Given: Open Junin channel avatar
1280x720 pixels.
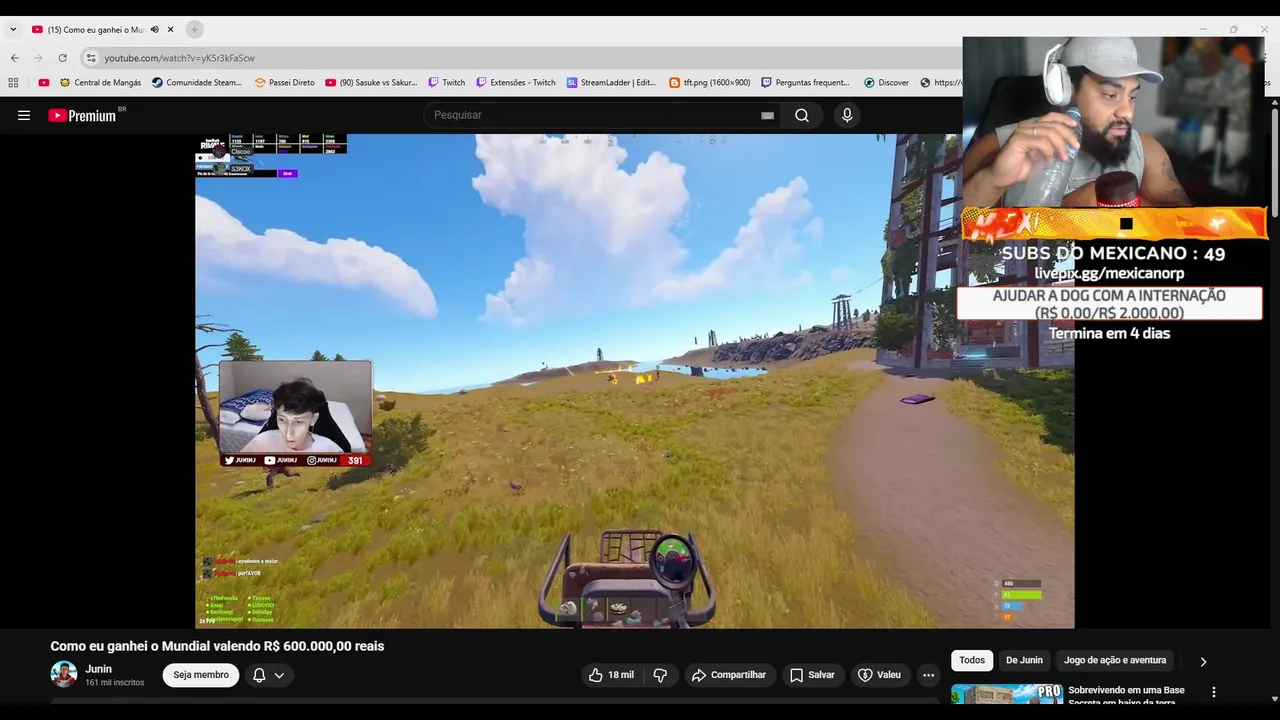Looking at the screenshot, I should tap(64, 674).
